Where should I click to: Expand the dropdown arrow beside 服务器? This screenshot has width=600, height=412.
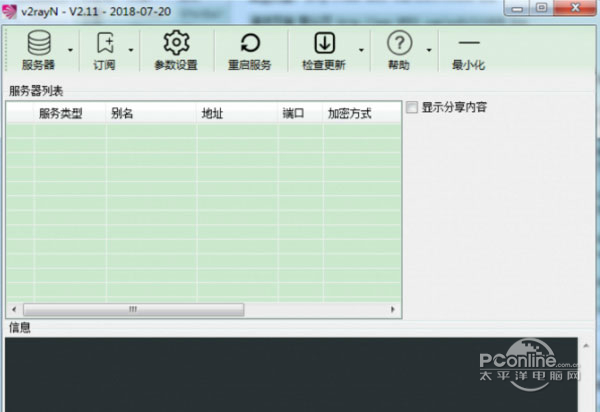70,50
